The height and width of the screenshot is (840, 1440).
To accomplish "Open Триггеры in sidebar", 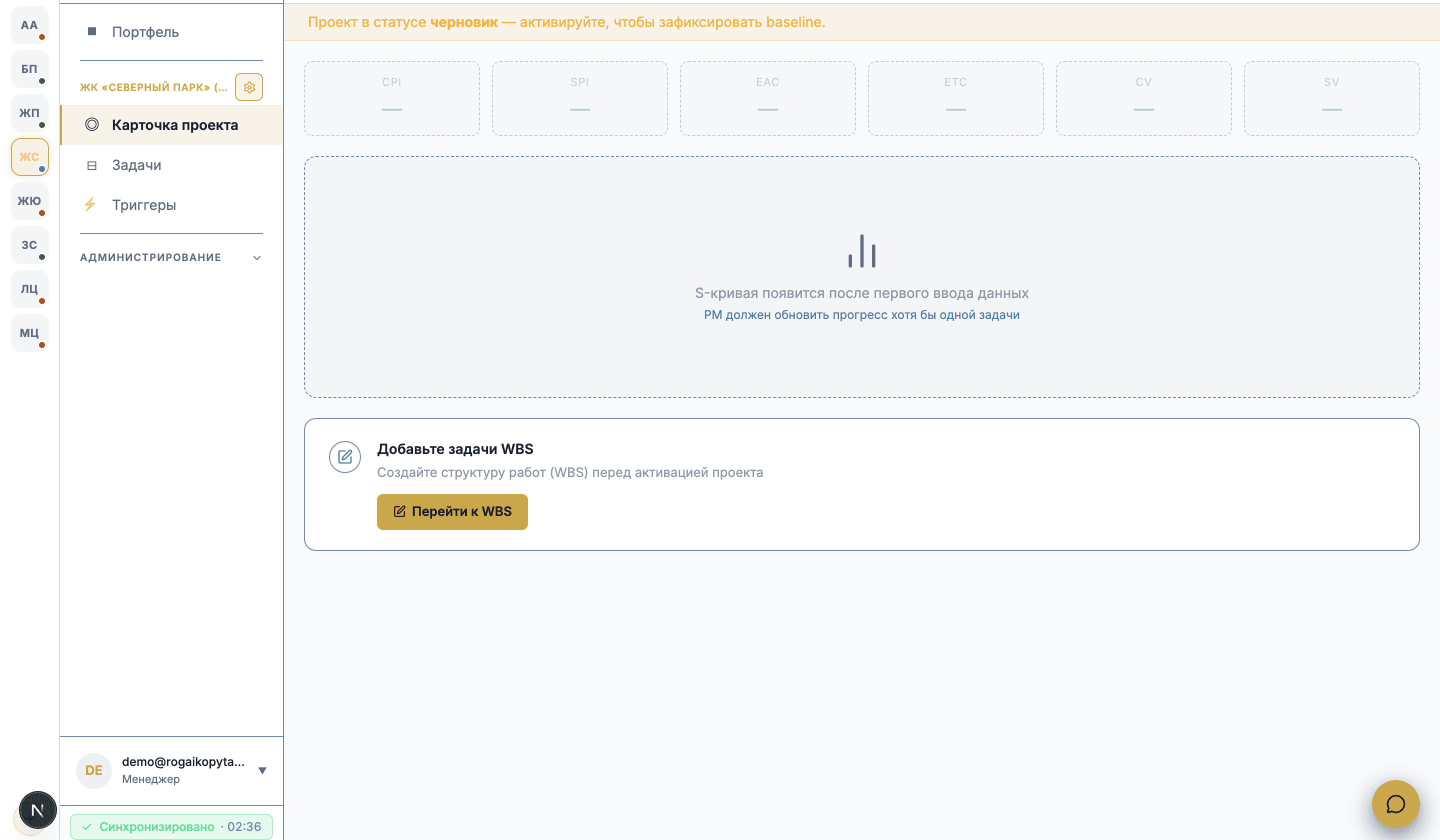I will 171,205.
